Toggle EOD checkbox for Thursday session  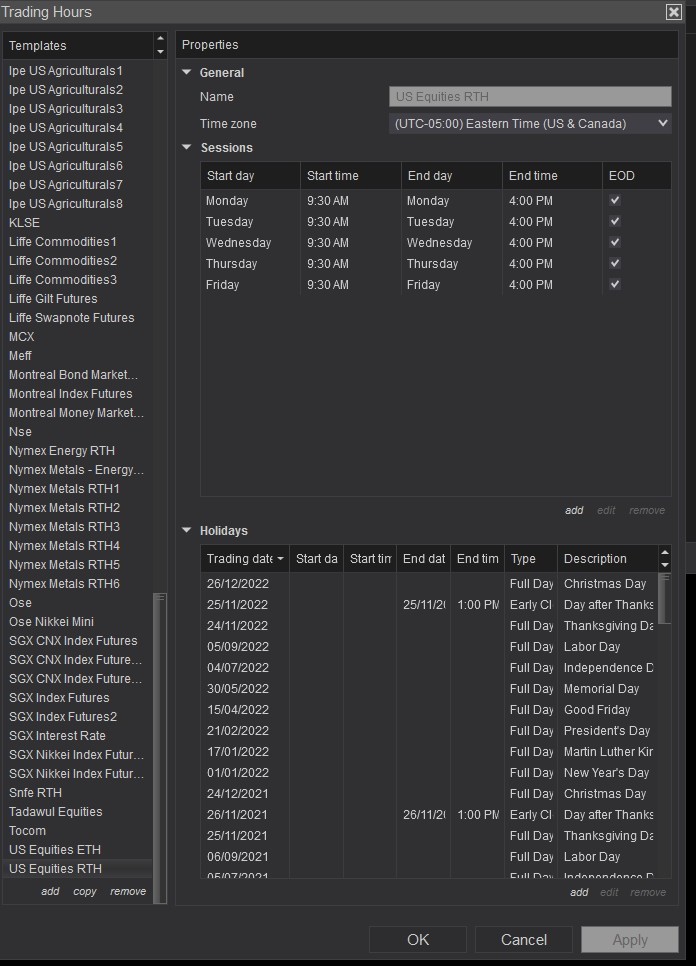point(615,263)
